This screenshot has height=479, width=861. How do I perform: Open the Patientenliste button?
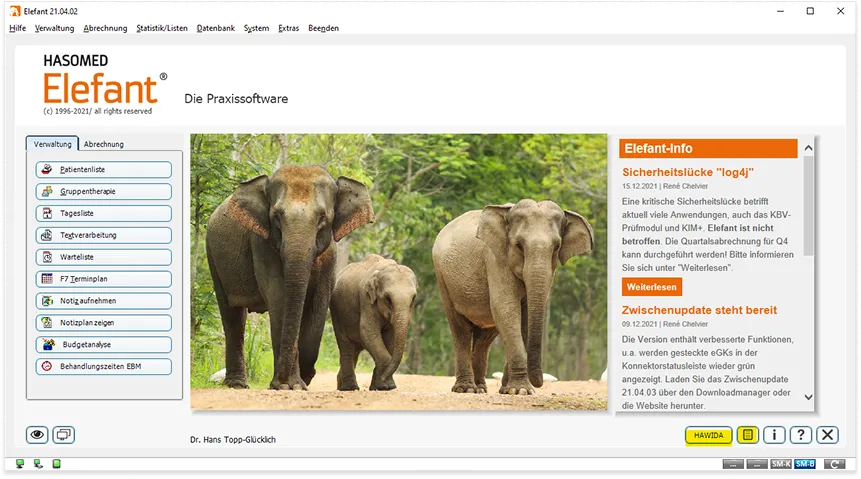[103, 170]
